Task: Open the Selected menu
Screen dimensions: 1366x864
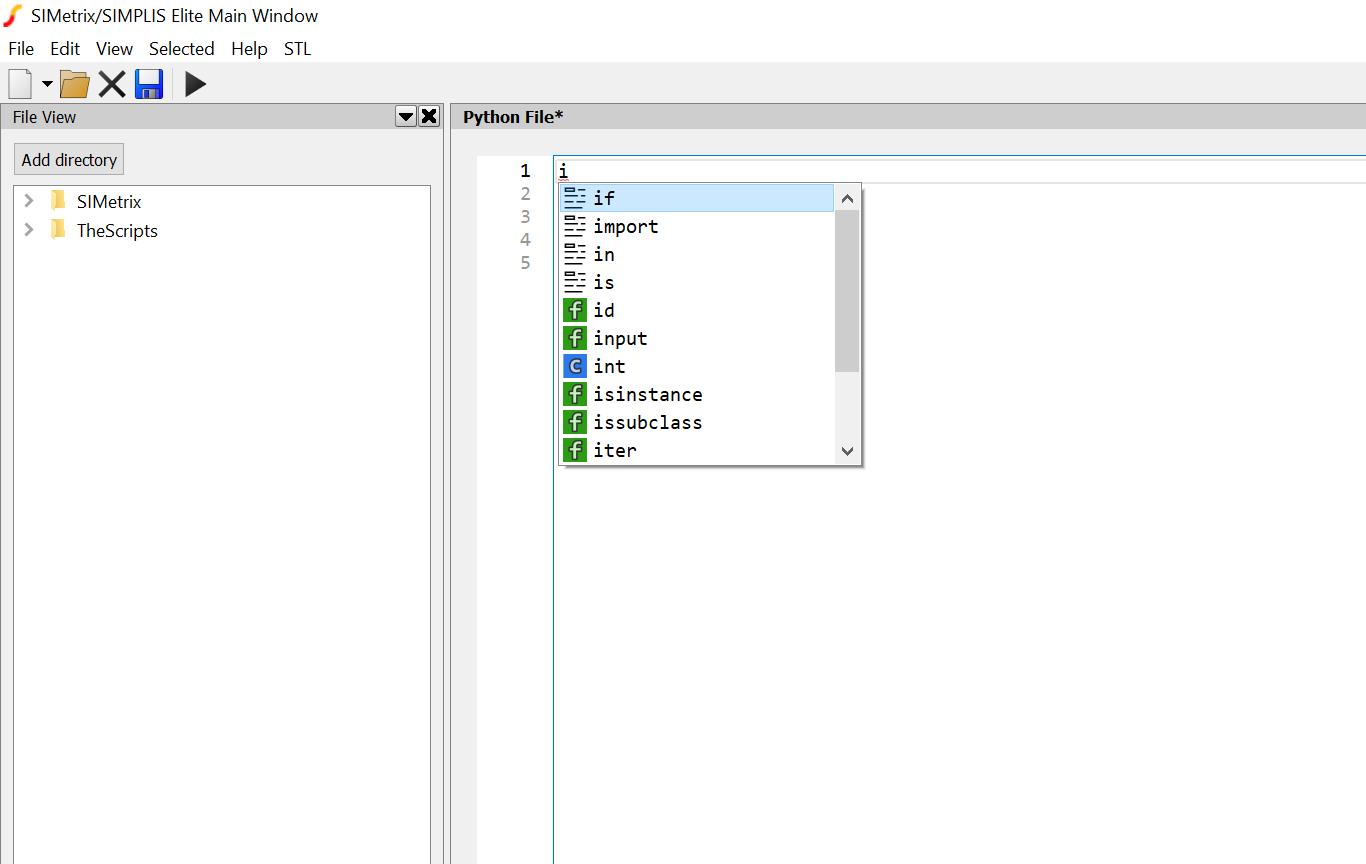Action: tap(181, 49)
